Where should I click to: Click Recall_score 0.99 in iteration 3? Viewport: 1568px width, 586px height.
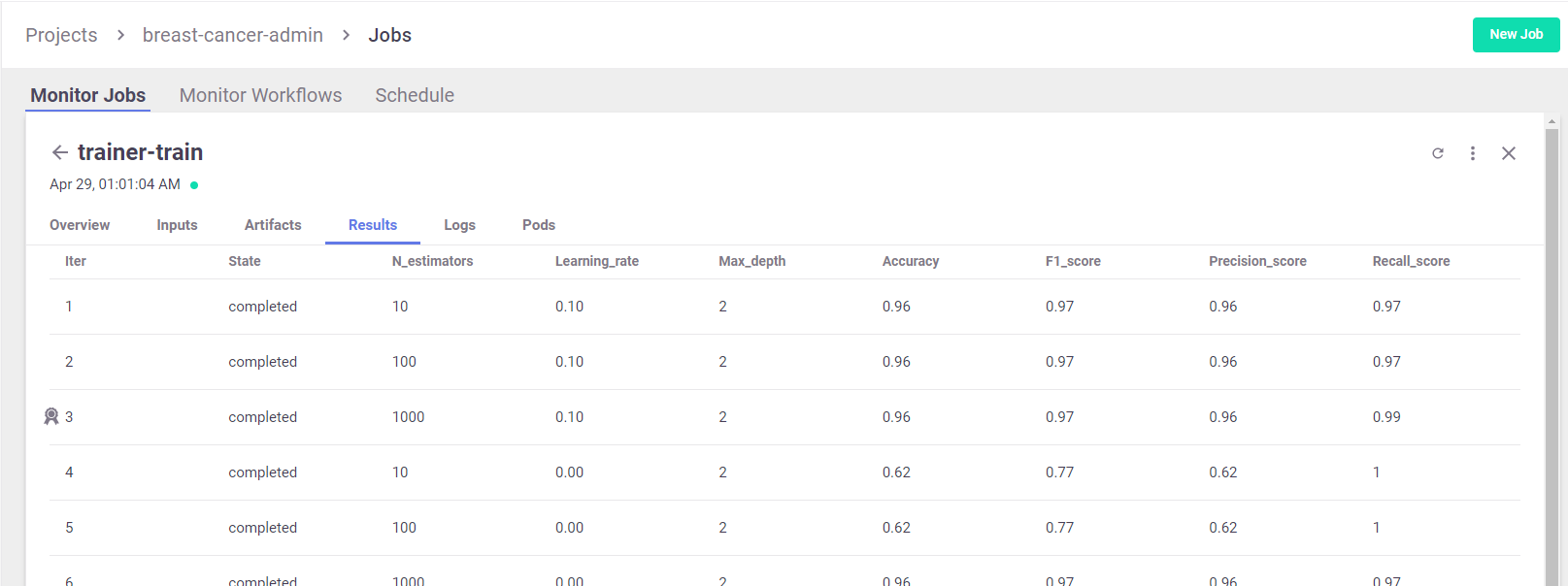1386,417
